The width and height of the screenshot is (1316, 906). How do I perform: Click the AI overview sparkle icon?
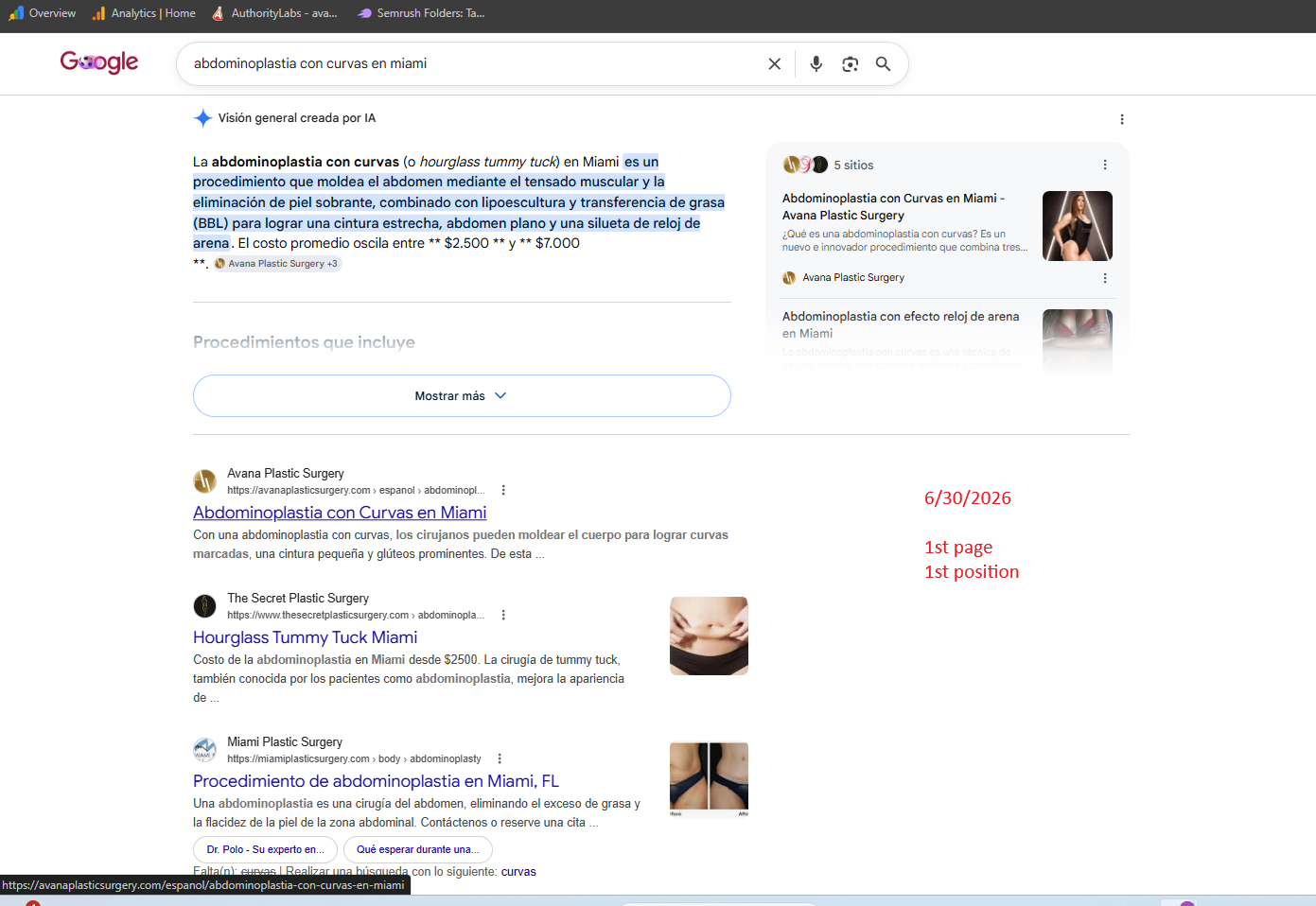[202, 118]
